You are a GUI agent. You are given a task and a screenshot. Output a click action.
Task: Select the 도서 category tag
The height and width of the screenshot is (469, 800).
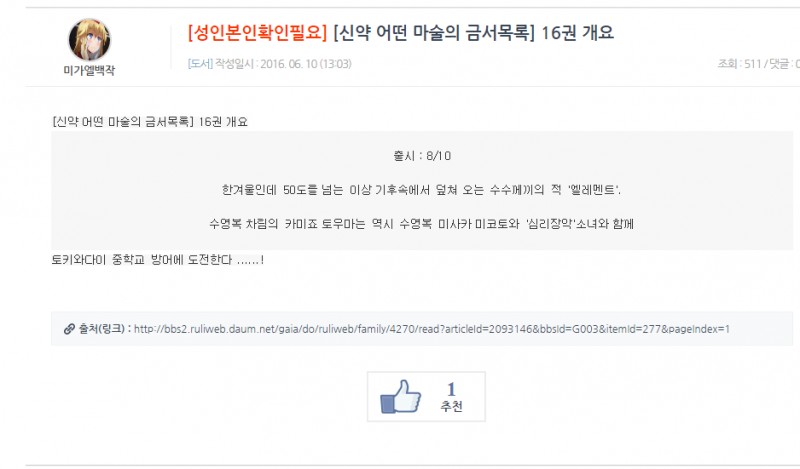click(x=200, y=64)
